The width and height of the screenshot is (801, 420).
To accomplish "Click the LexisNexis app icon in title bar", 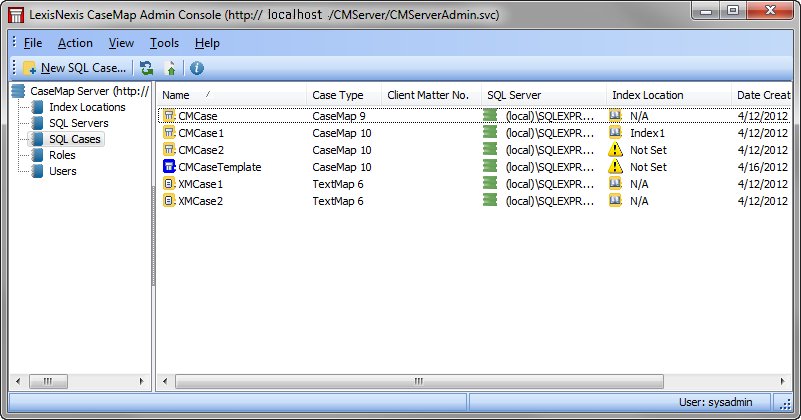I will 16,15.
